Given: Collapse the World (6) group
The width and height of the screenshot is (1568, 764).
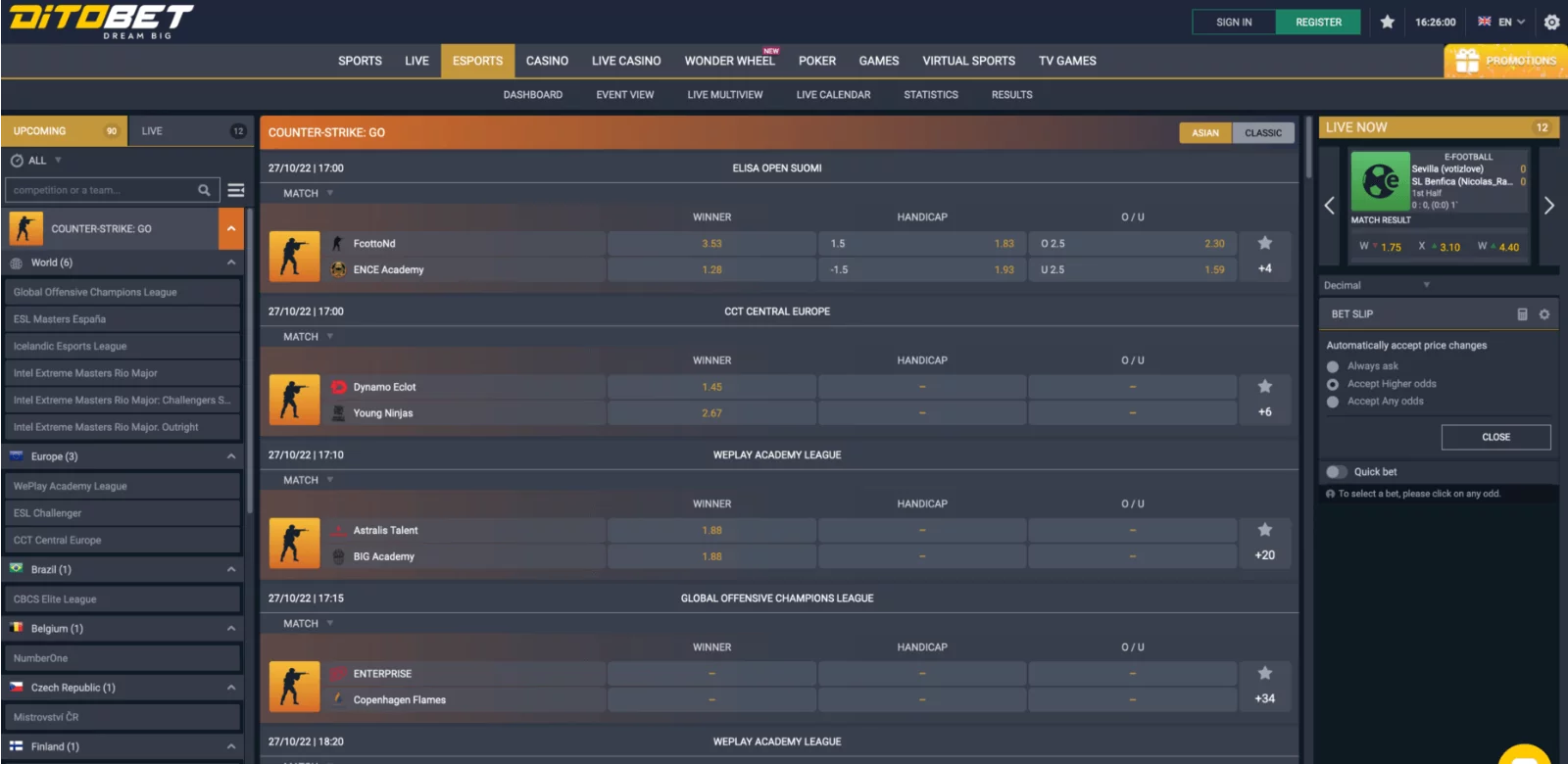Looking at the screenshot, I should pos(231,263).
